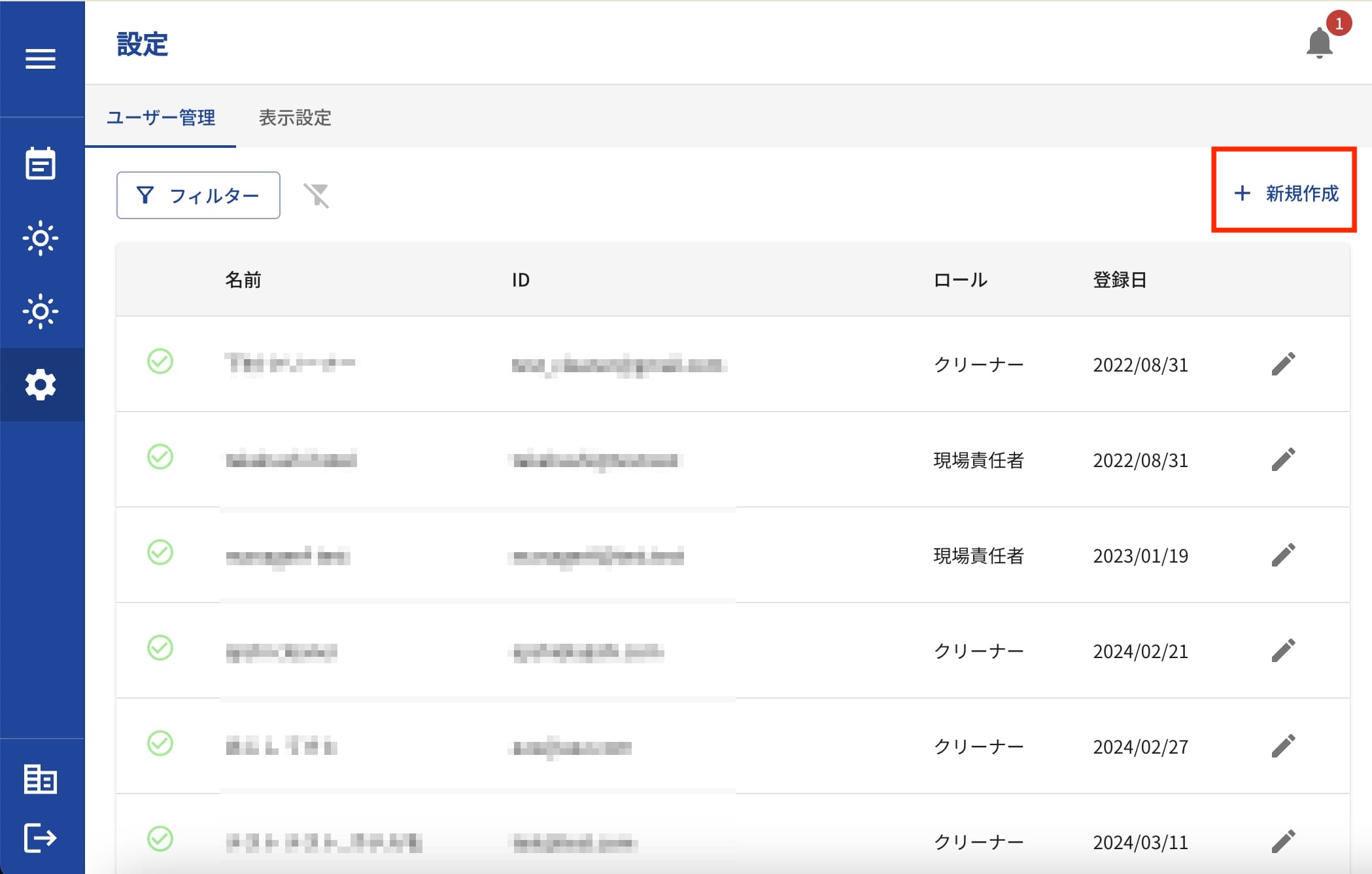Open the フィルター button
Viewport: 1372px width, 874px height.
pos(198,195)
